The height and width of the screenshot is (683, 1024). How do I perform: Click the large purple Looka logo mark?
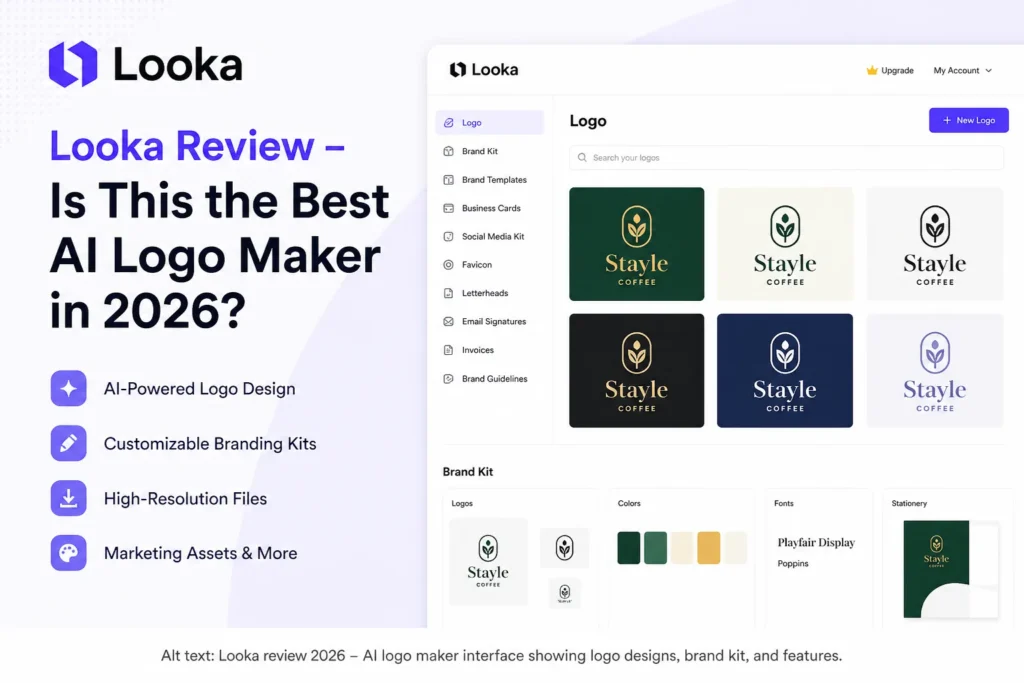(x=73, y=64)
